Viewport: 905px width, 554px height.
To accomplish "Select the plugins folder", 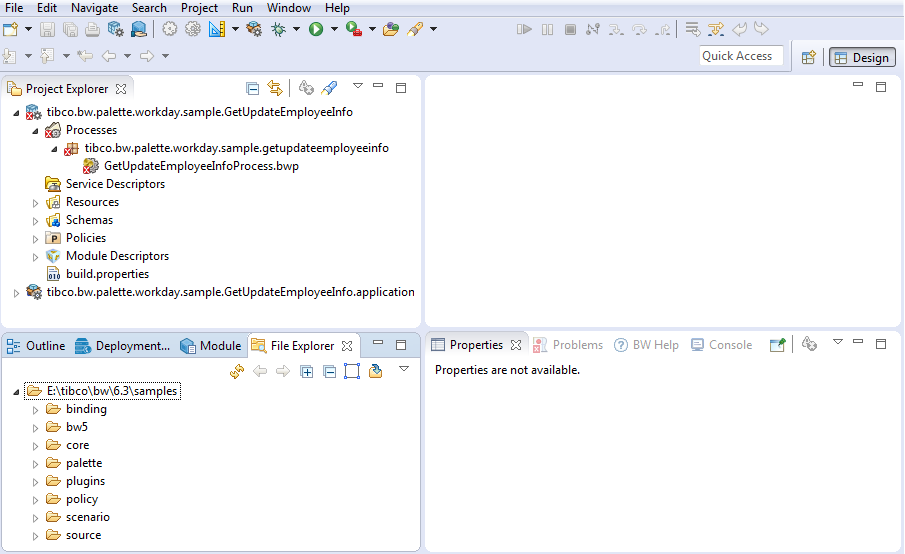I will point(85,481).
